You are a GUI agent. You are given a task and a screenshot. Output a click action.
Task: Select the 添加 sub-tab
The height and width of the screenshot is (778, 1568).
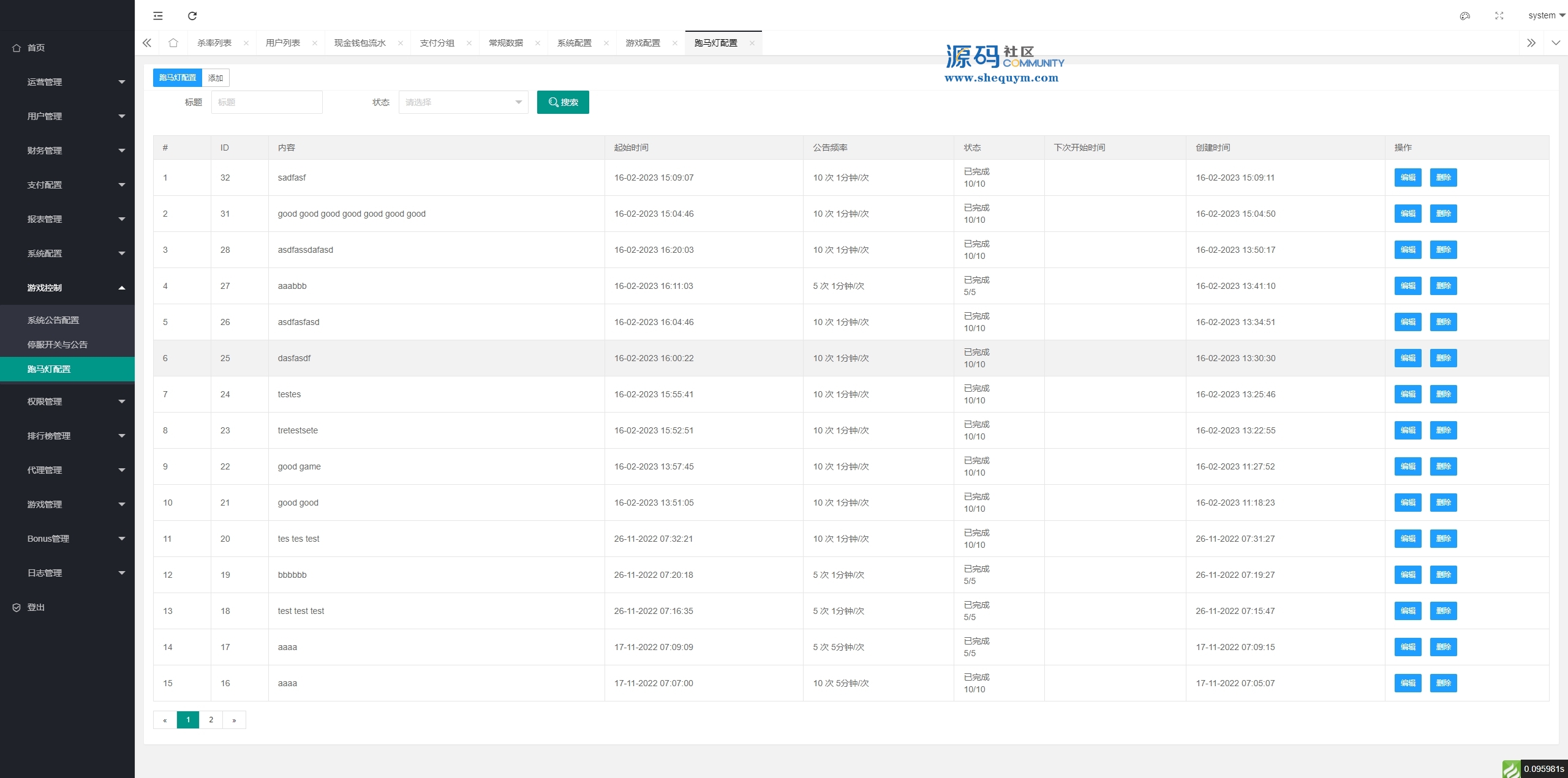(216, 78)
